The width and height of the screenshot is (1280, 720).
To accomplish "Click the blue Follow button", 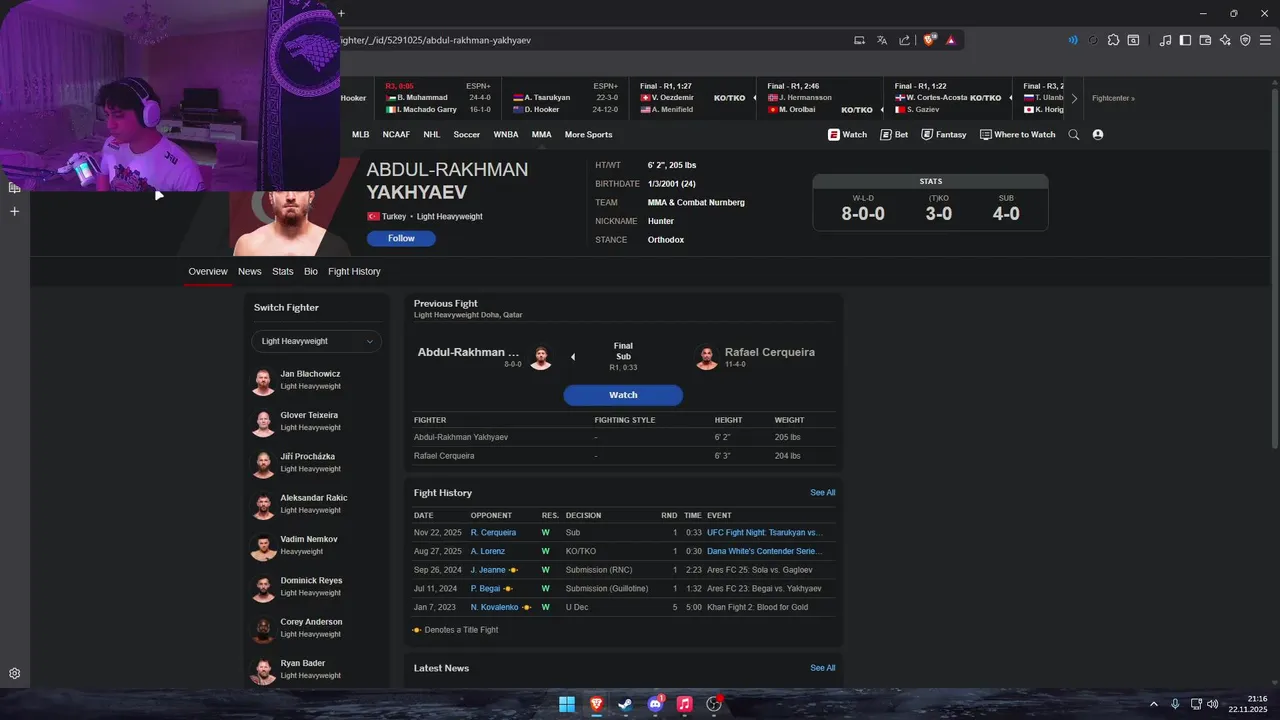I will click(x=401, y=238).
